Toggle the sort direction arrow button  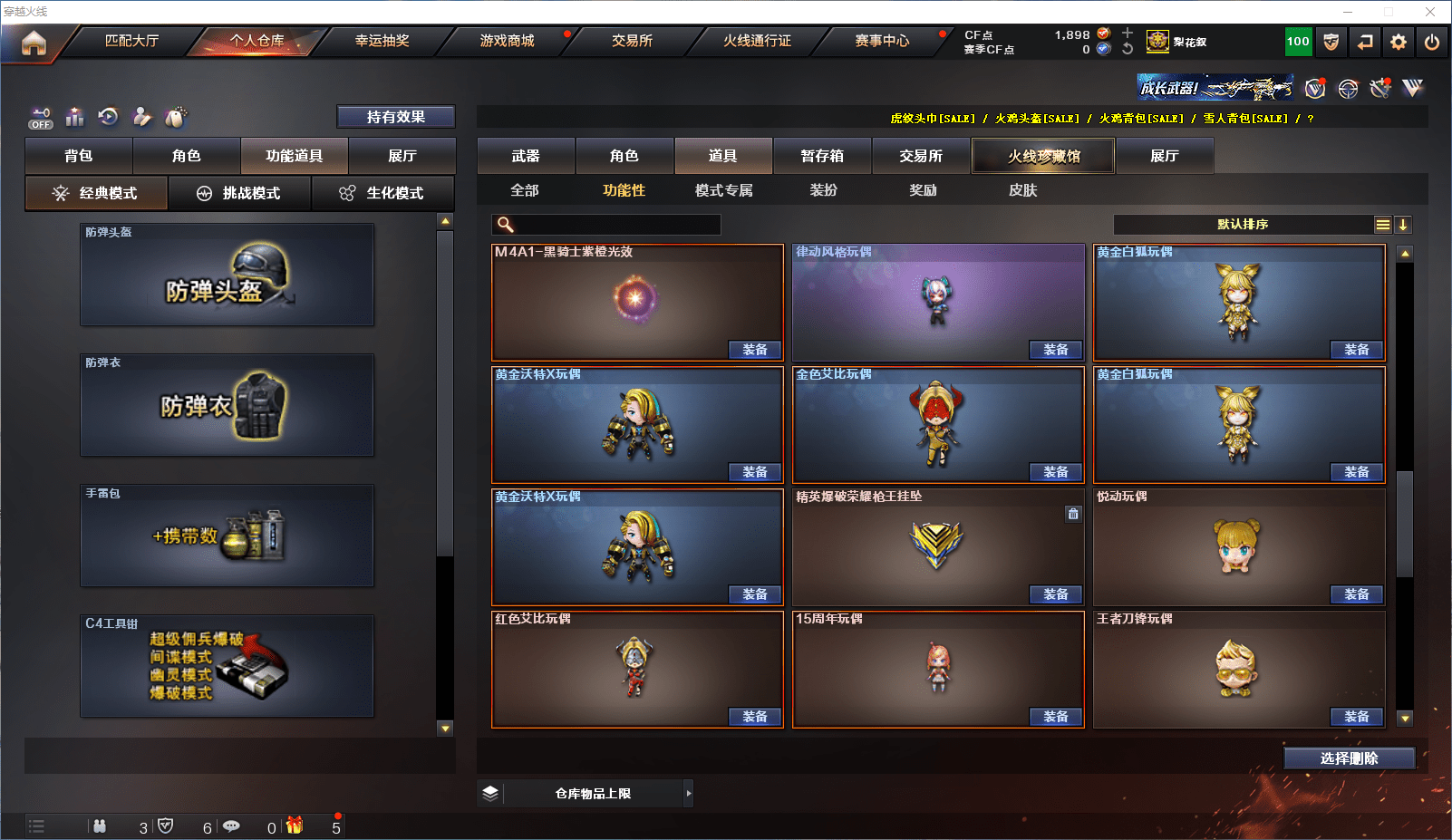coord(1402,225)
